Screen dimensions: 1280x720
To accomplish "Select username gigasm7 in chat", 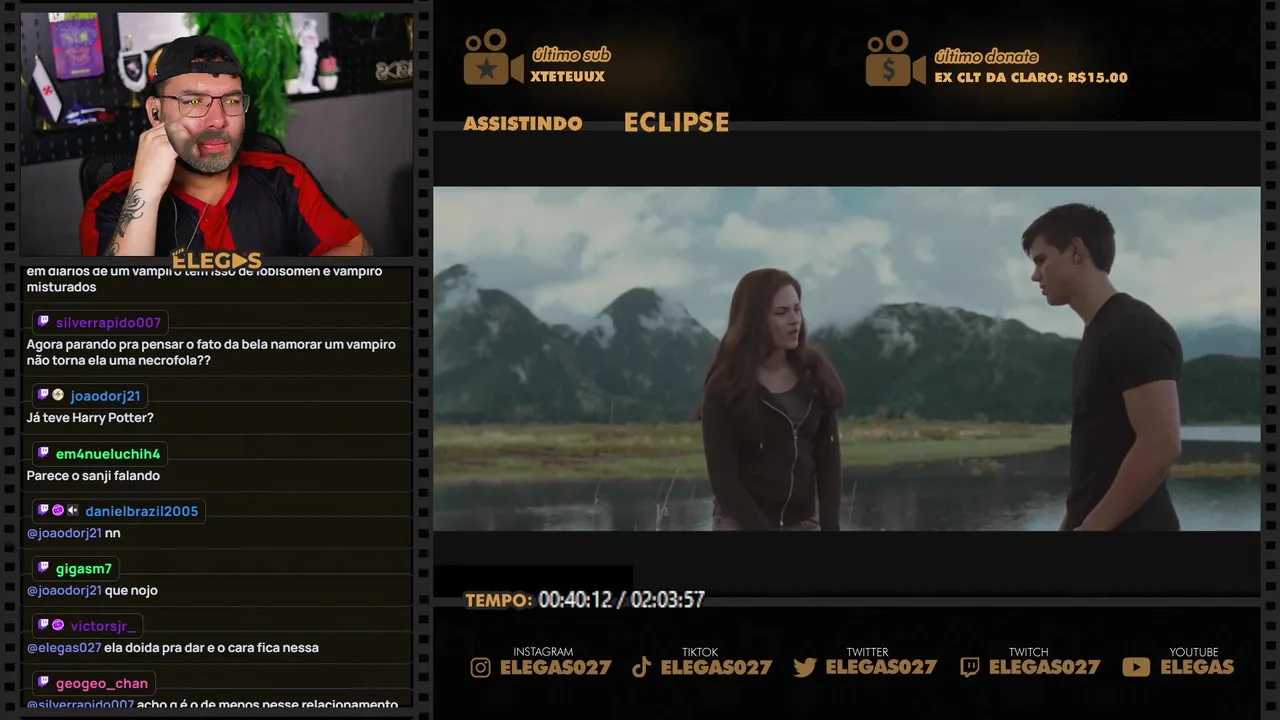I will coord(84,569).
